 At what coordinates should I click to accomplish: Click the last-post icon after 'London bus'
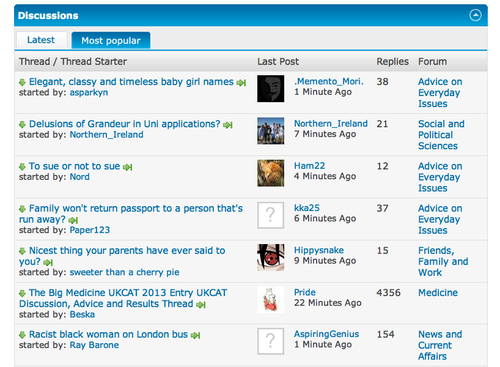coord(195,335)
